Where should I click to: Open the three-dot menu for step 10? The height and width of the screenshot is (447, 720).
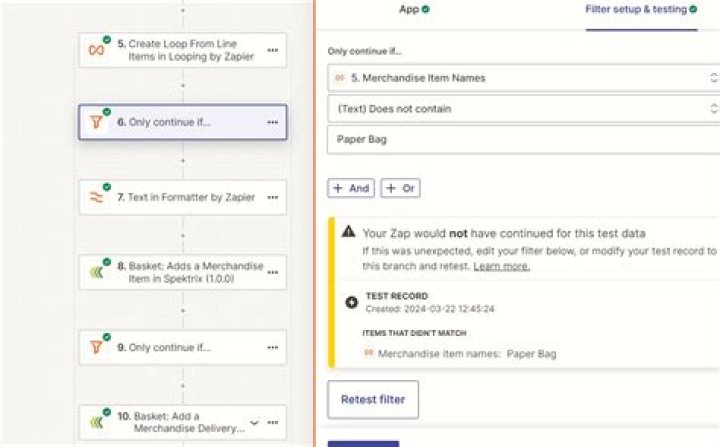point(273,422)
